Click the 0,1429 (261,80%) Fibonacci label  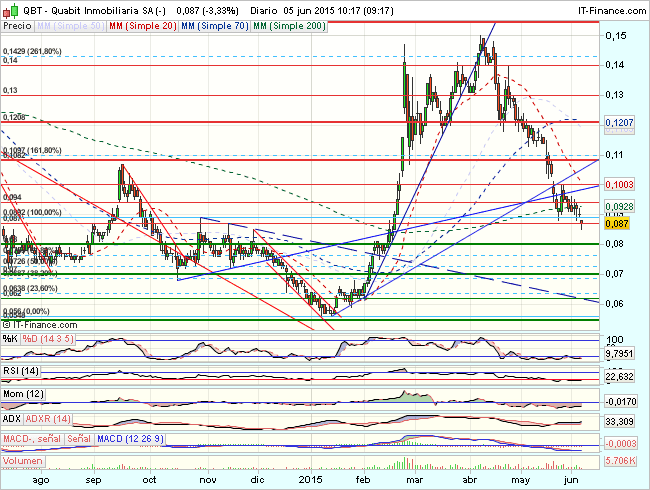pyautogui.click(x=32, y=51)
